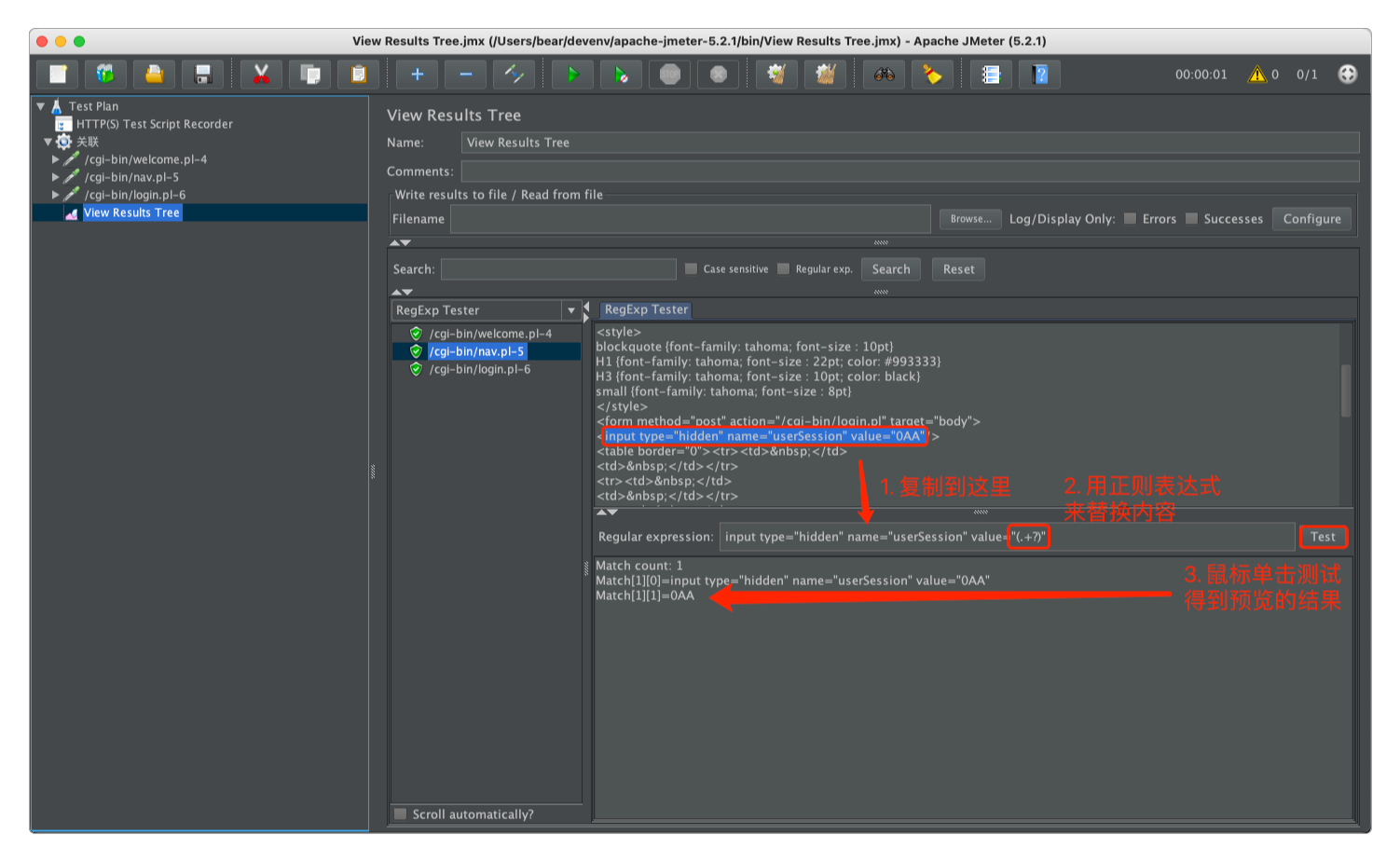Collapse the Test Plan tree node
This screenshot has height=862, width=1400.
41,106
